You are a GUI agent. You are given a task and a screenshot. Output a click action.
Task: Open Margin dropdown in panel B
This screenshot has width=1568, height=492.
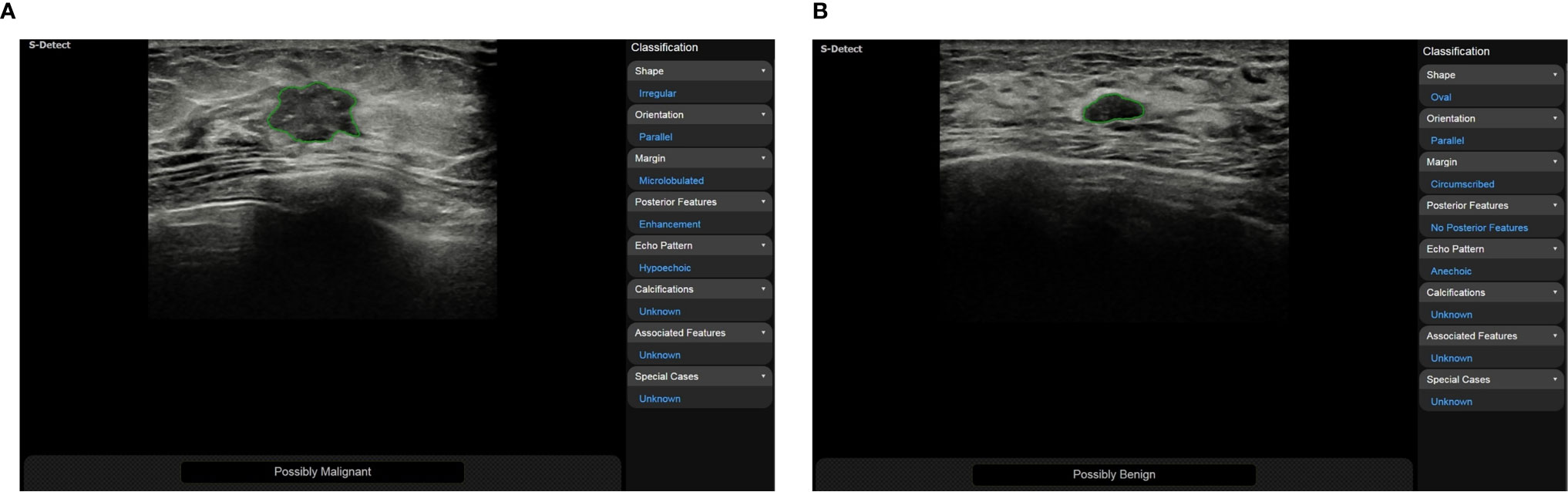click(x=1491, y=162)
